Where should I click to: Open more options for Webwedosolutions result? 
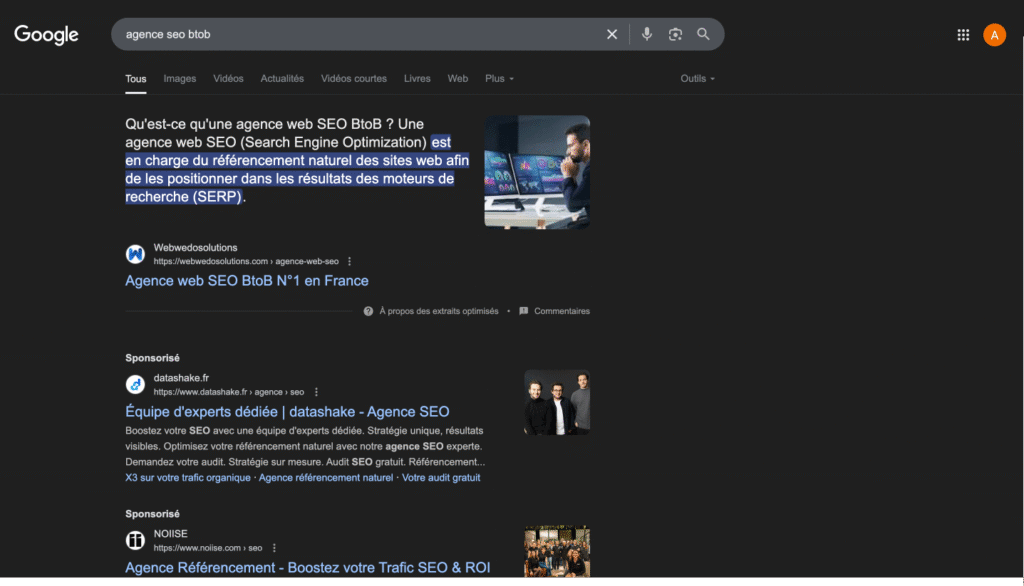(349, 261)
